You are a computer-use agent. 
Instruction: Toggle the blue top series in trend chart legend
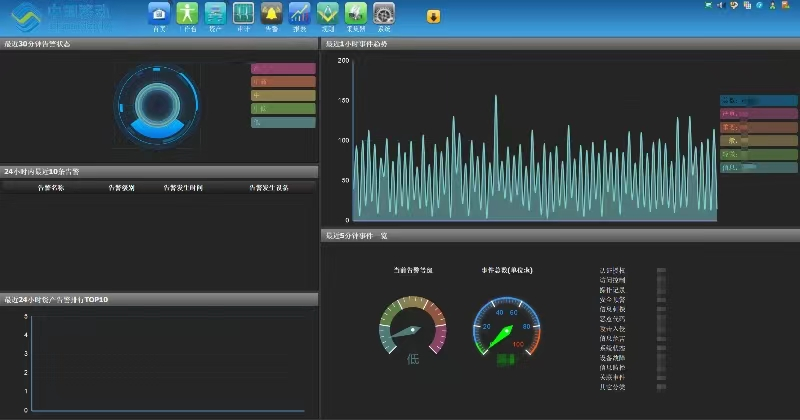click(759, 101)
